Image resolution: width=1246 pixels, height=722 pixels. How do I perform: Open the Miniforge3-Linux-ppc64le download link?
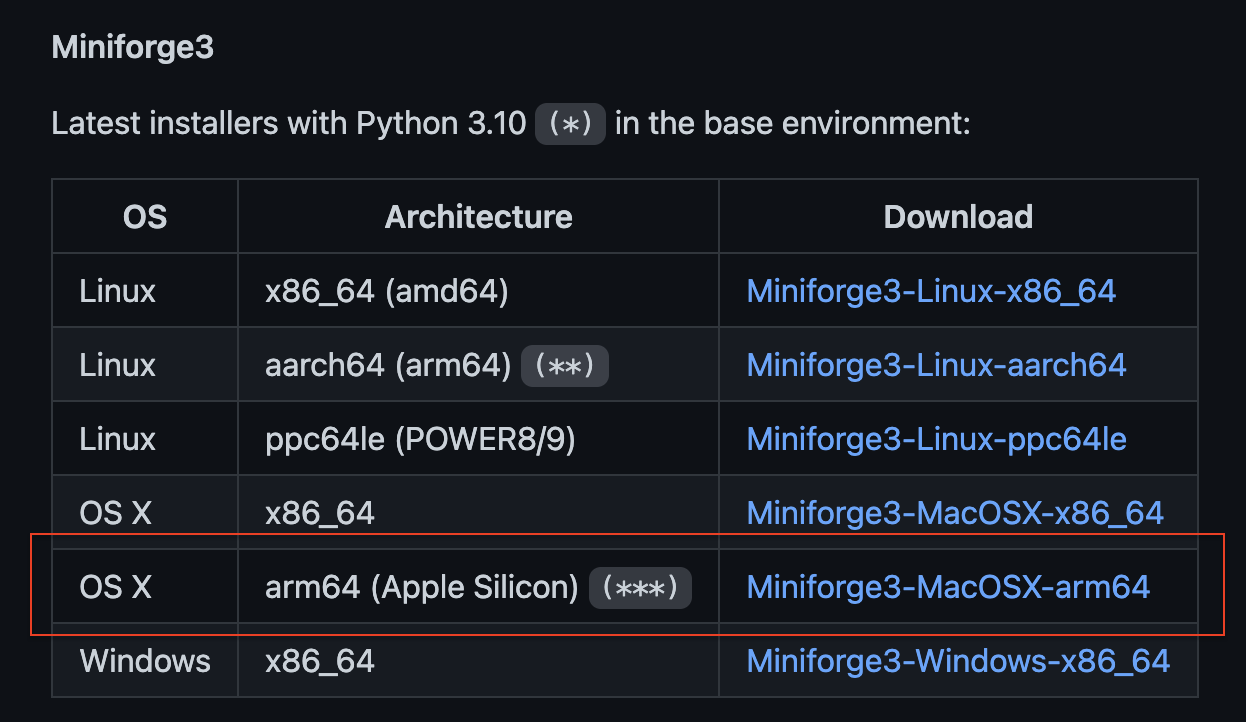coord(936,439)
